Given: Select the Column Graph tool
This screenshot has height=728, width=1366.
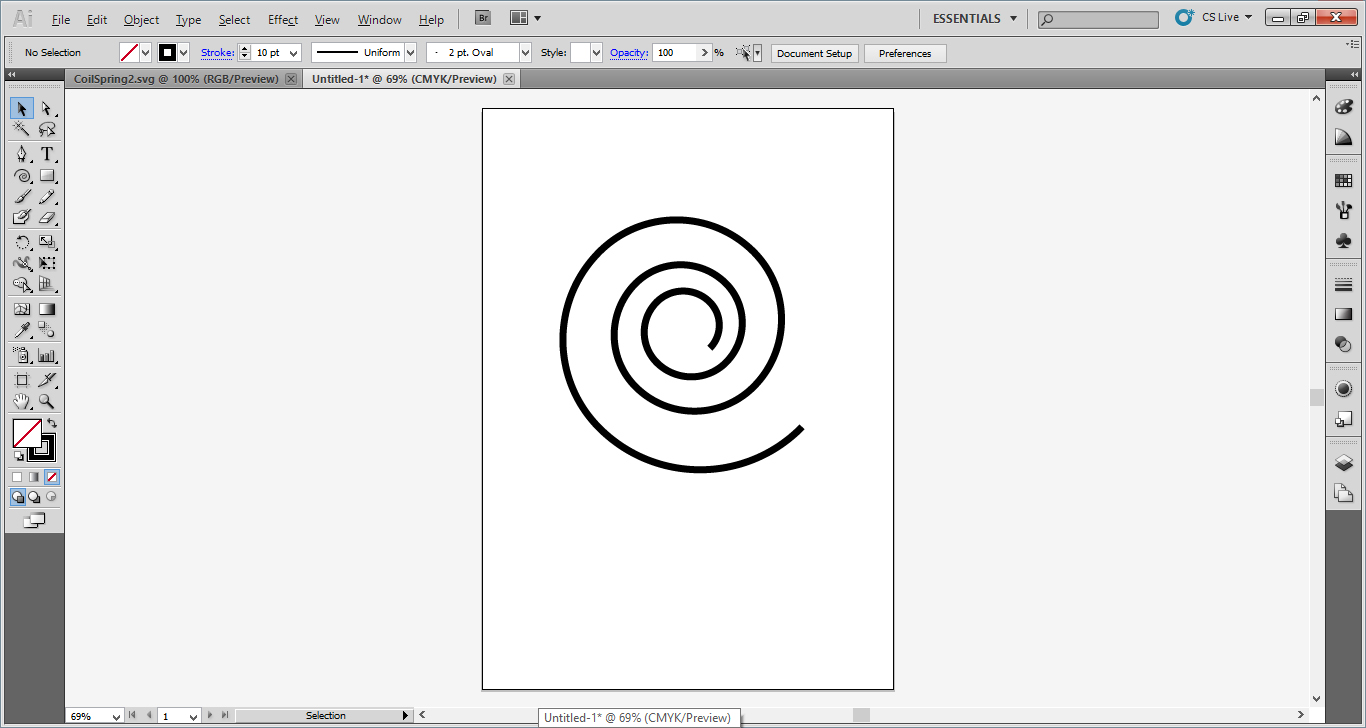Looking at the screenshot, I should coord(46,355).
